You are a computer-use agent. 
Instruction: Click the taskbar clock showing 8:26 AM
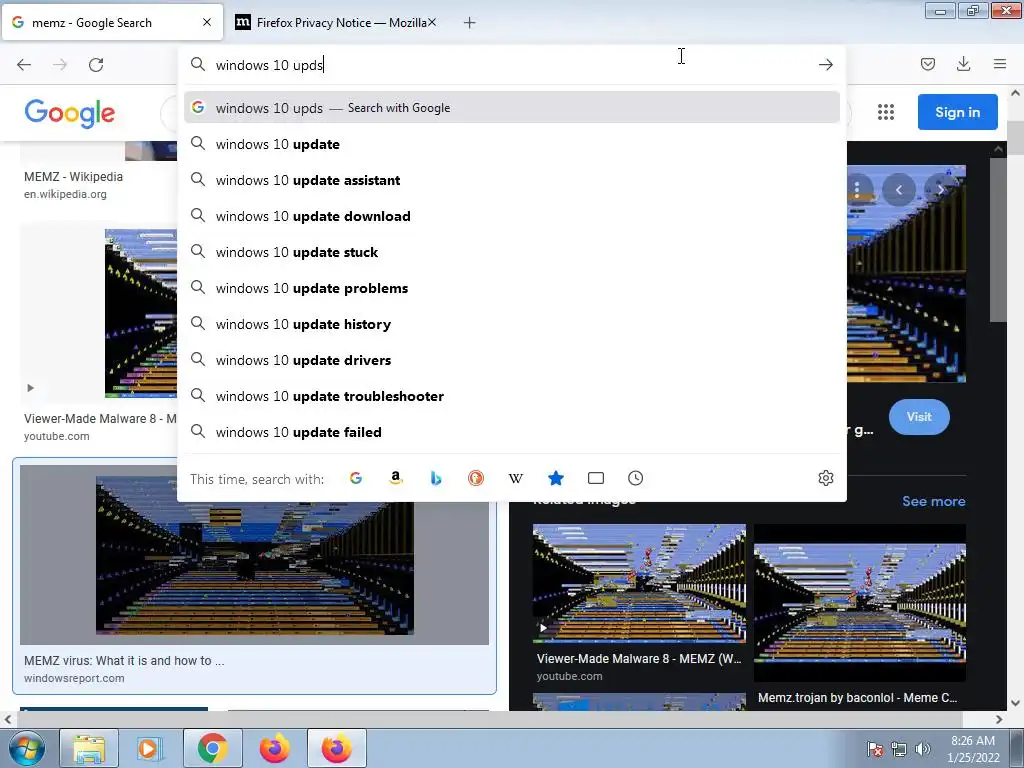click(x=973, y=749)
